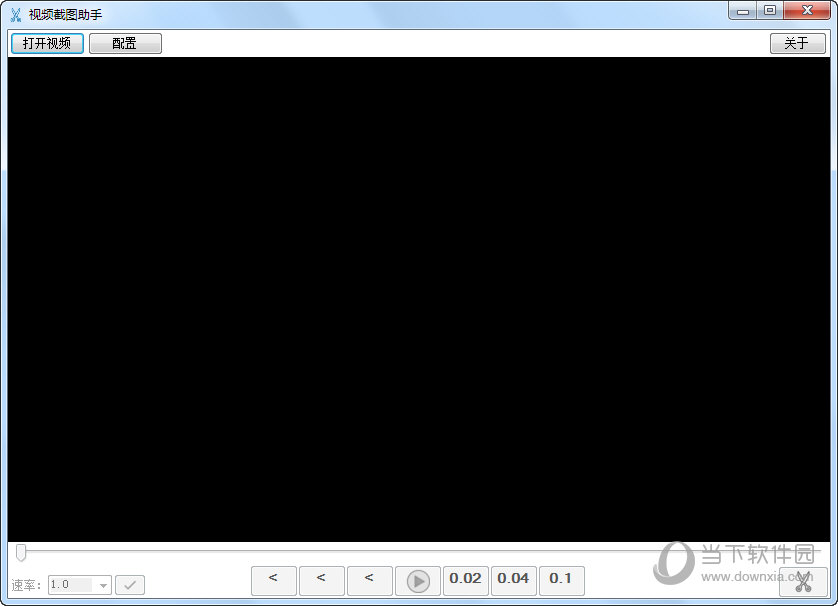Confirm the rate with the checkmark button
Image resolution: width=838 pixels, height=606 pixels.
pos(130,585)
